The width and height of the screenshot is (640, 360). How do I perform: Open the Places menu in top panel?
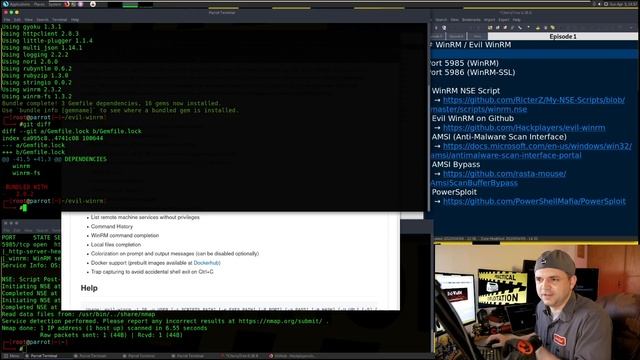[x=39, y=4]
